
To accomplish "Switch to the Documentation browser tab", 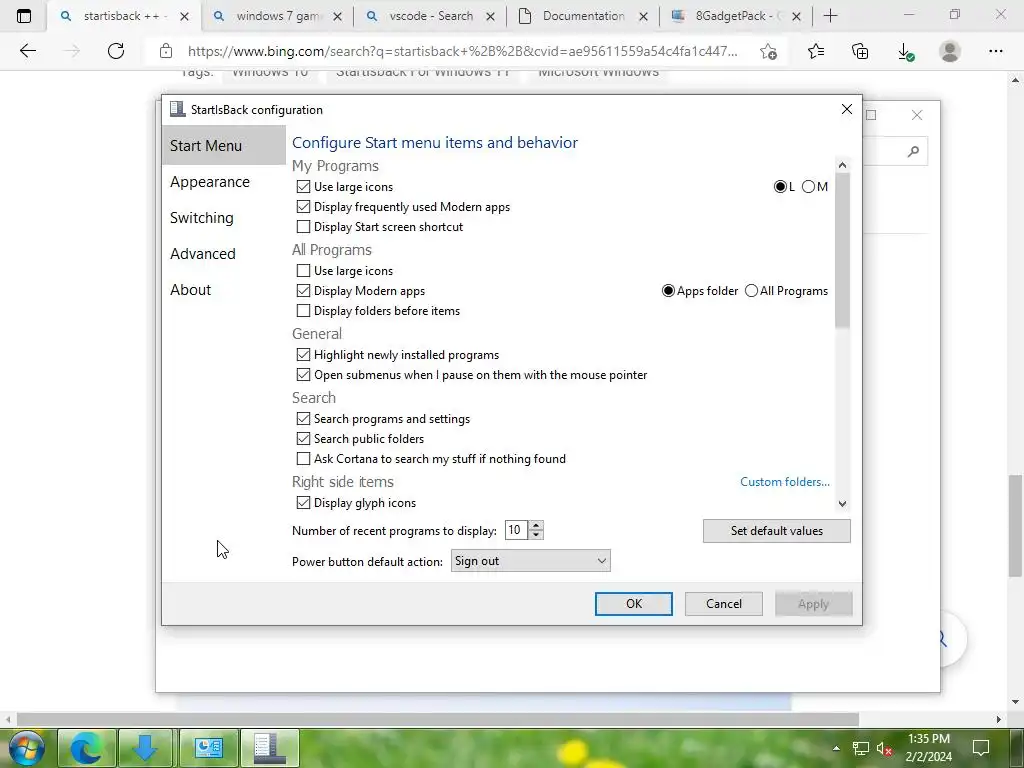I will pyautogui.click(x=583, y=16).
